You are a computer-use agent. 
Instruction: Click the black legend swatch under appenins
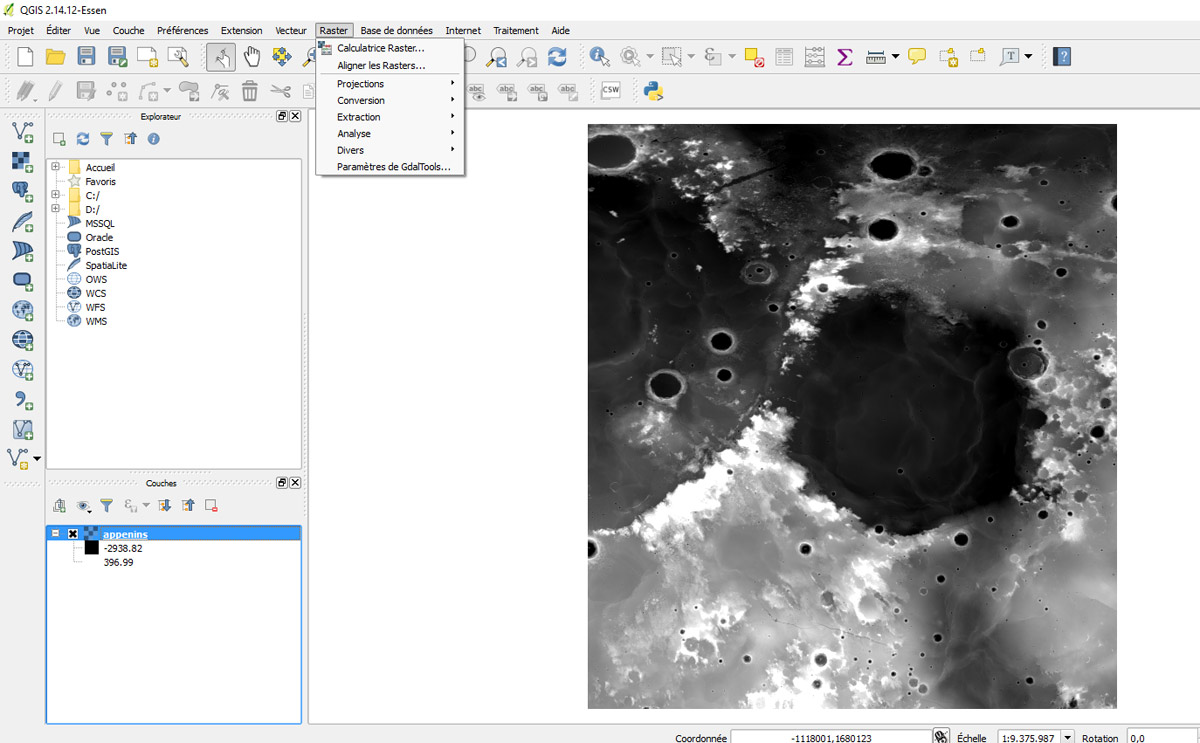pyautogui.click(x=91, y=548)
